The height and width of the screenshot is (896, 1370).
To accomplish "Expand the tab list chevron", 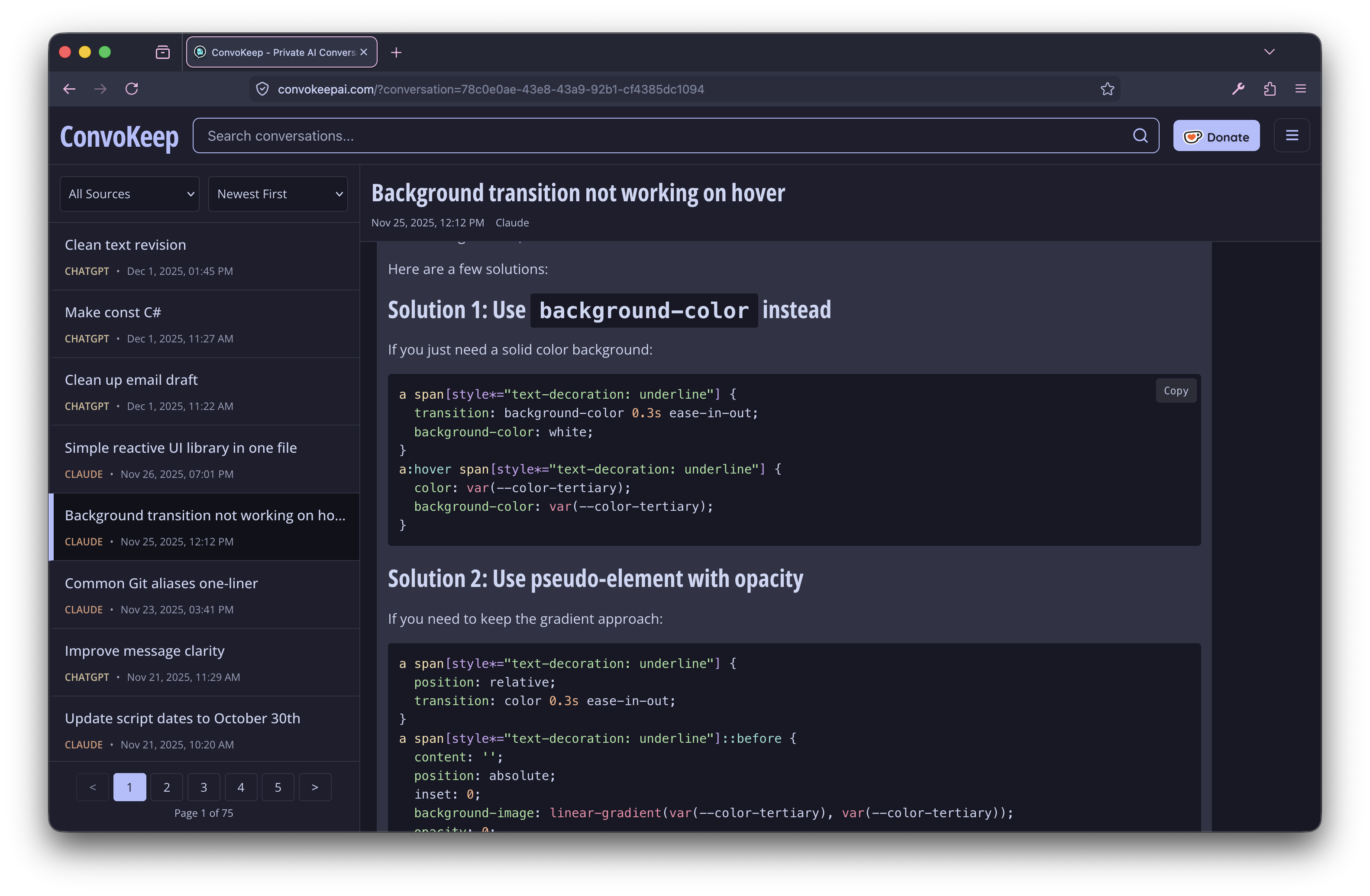I will pyautogui.click(x=1269, y=52).
